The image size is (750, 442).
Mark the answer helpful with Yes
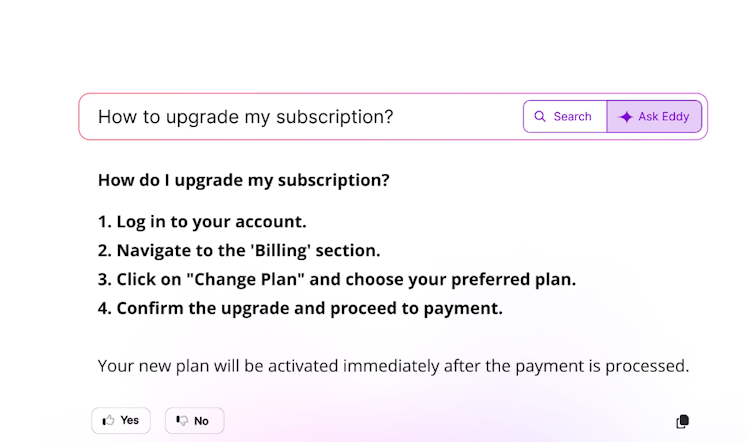click(x=121, y=420)
